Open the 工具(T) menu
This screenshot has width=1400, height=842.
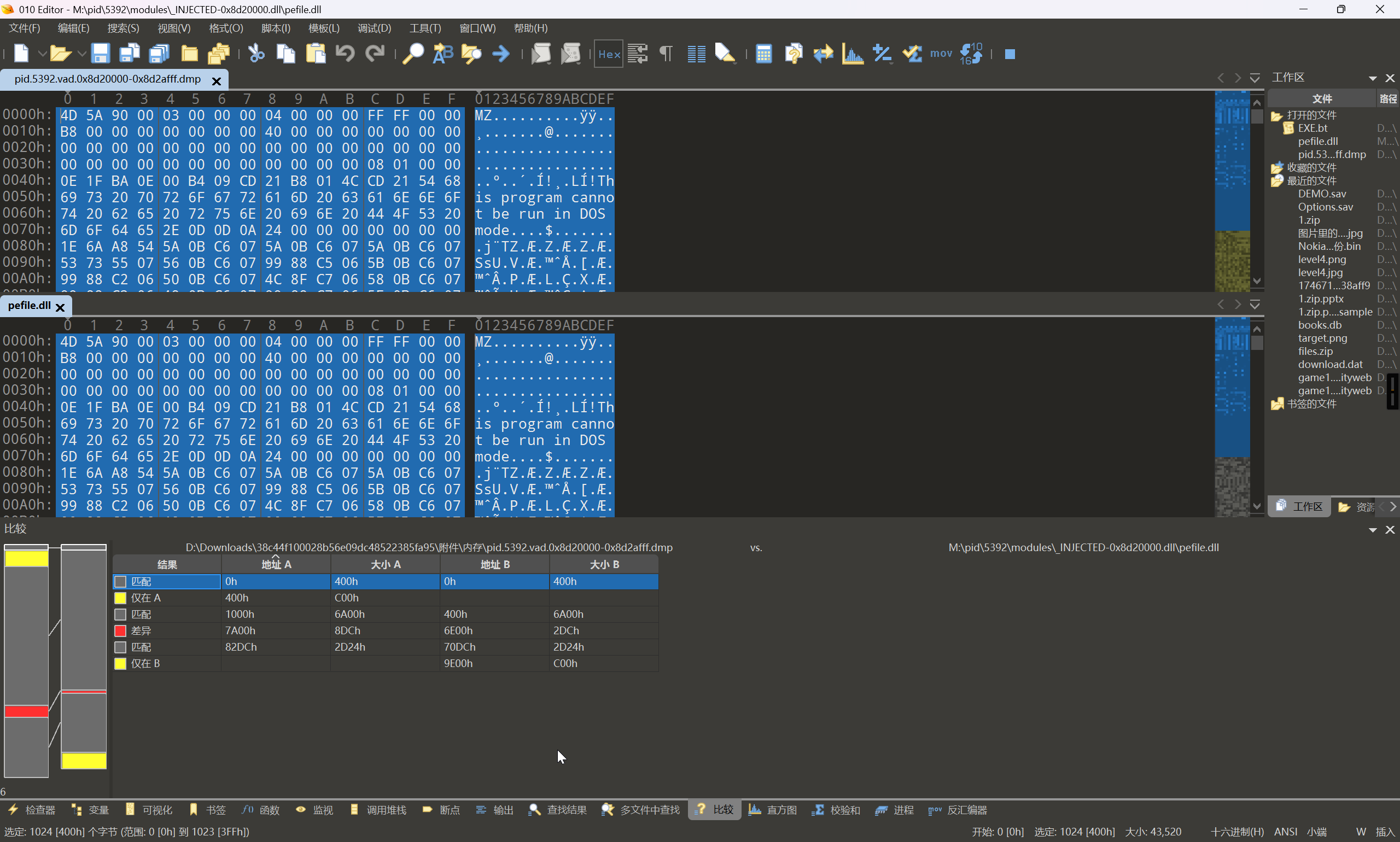(425, 28)
